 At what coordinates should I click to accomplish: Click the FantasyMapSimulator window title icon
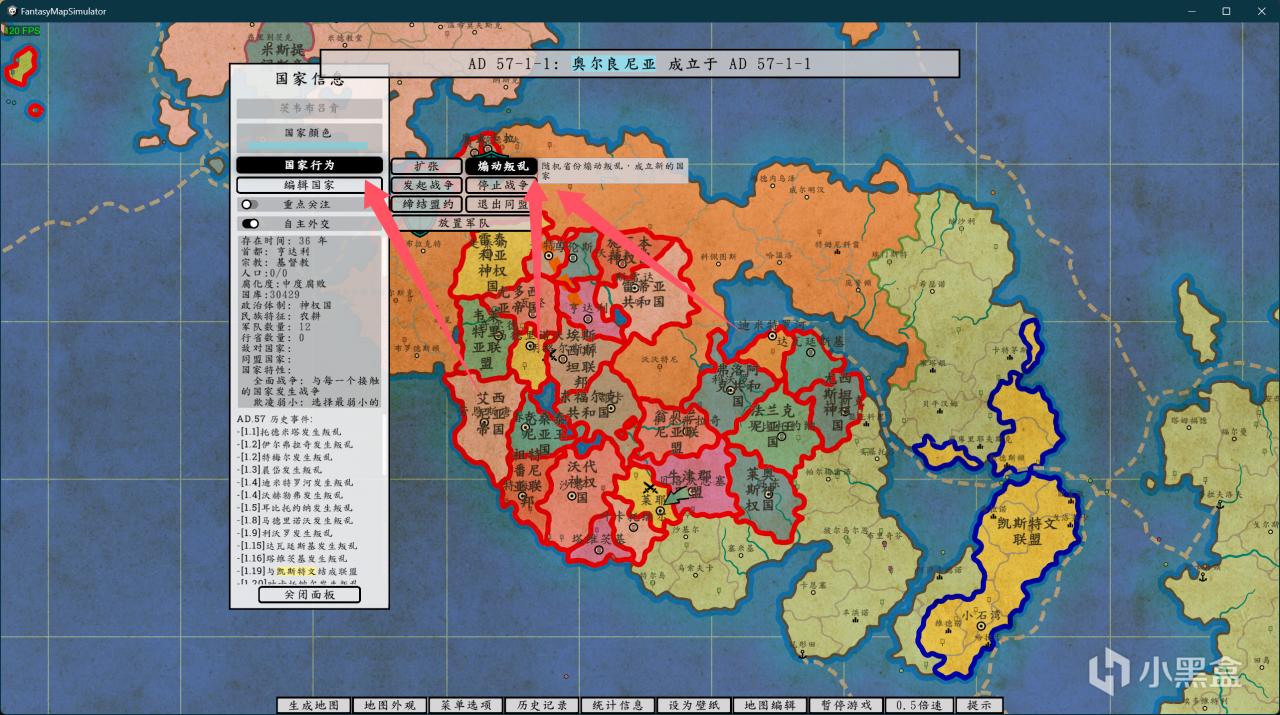click(x=10, y=11)
